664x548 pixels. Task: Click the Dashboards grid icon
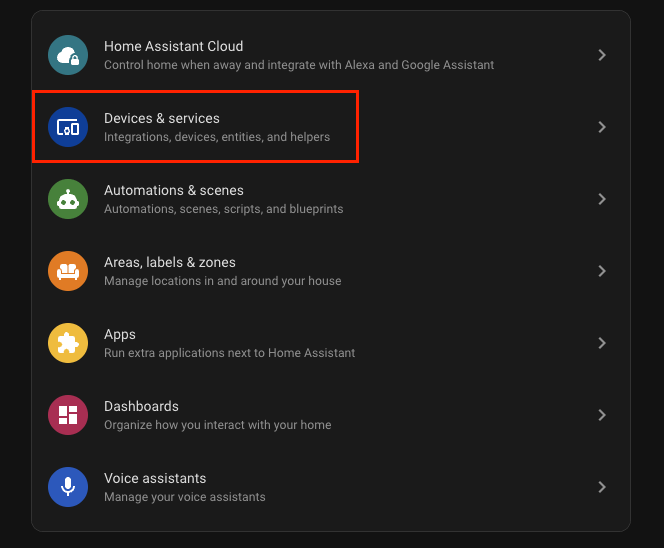[x=68, y=415]
